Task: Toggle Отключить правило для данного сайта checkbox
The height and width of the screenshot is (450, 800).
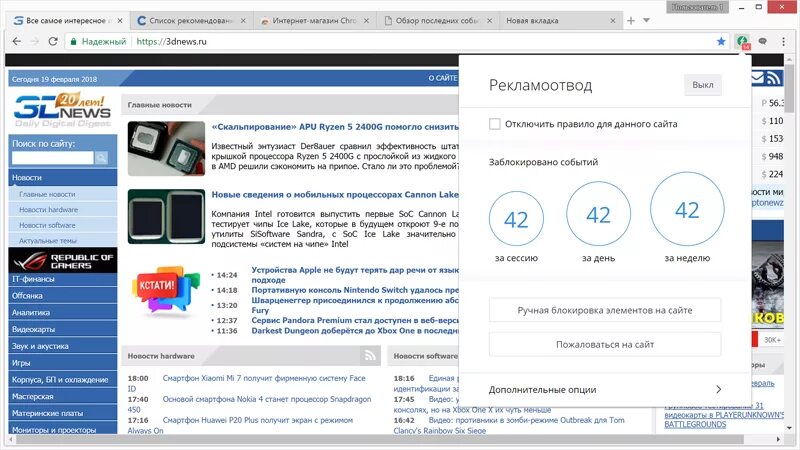Action: point(494,124)
